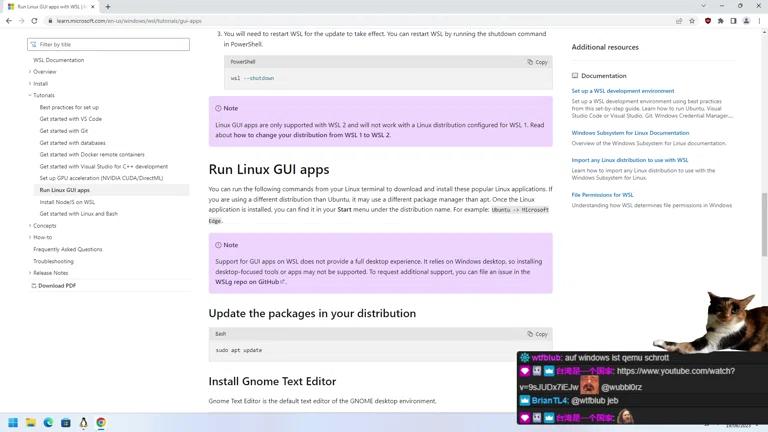Click the site lock icon in address bar

[x=50, y=21]
